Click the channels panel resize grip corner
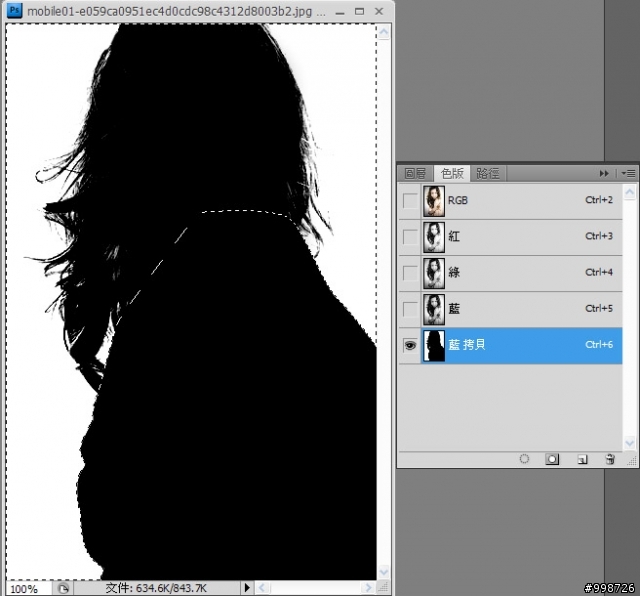 (631, 461)
